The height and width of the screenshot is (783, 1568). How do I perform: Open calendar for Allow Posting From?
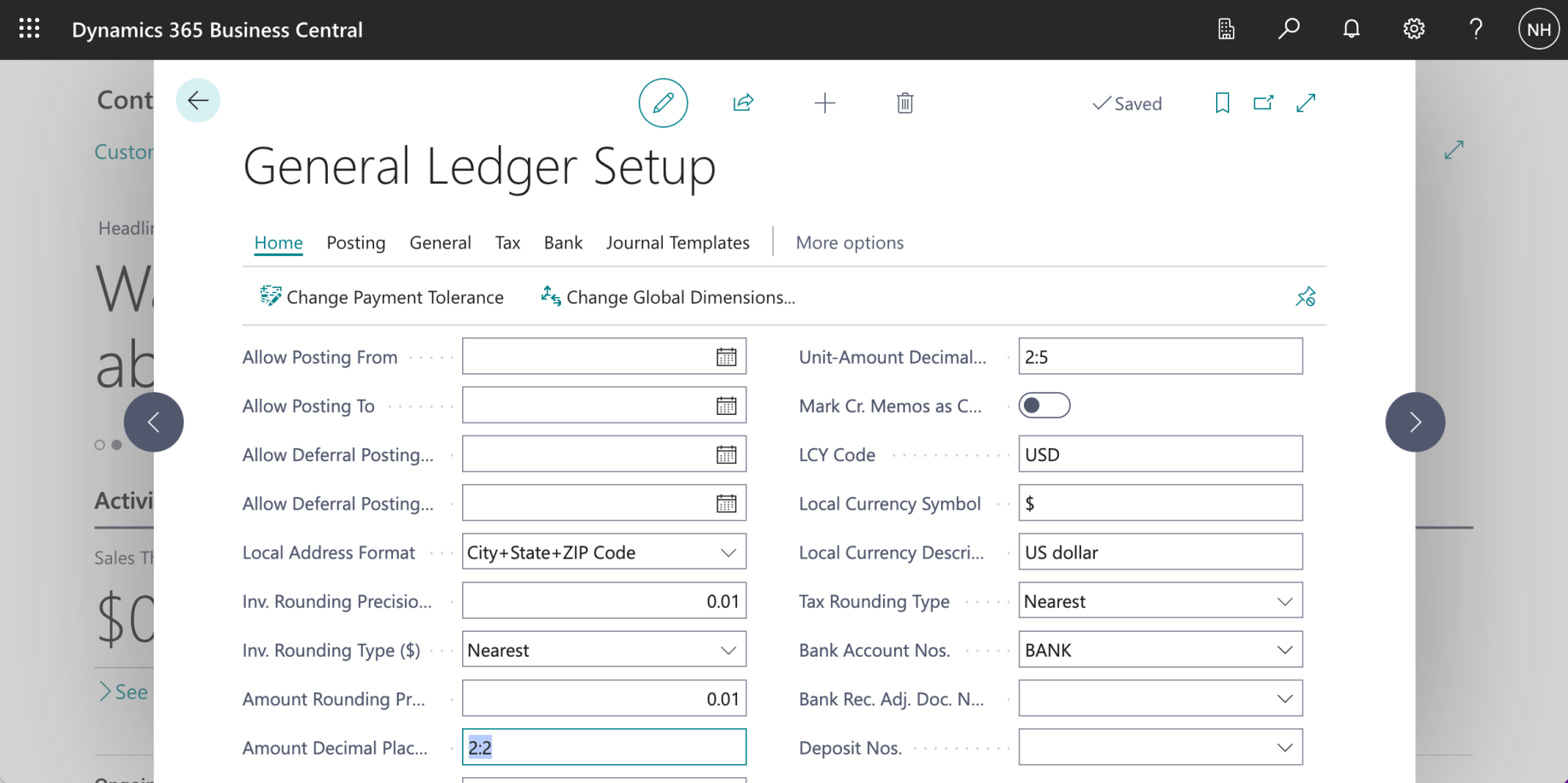coord(727,357)
